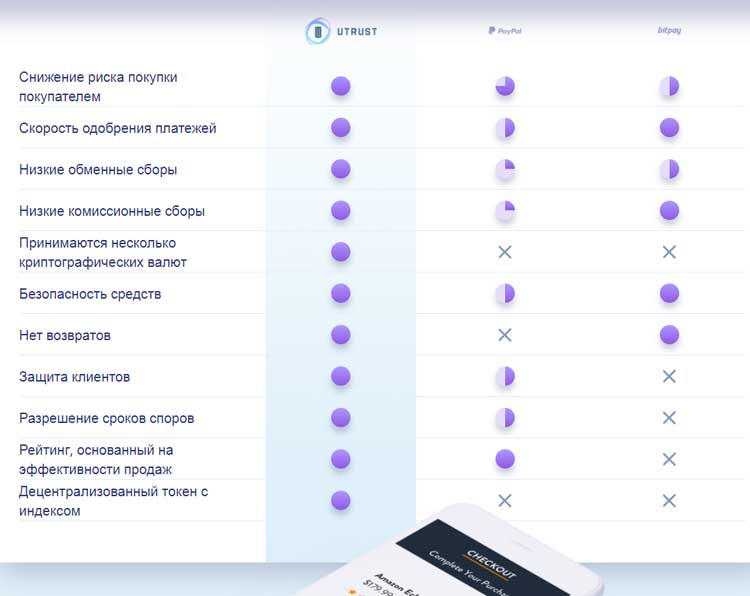Click UTRUST circle for несколько криптографических валют
The width and height of the screenshot is (750, 596).
pyautogui.click(x=341, y=252)
